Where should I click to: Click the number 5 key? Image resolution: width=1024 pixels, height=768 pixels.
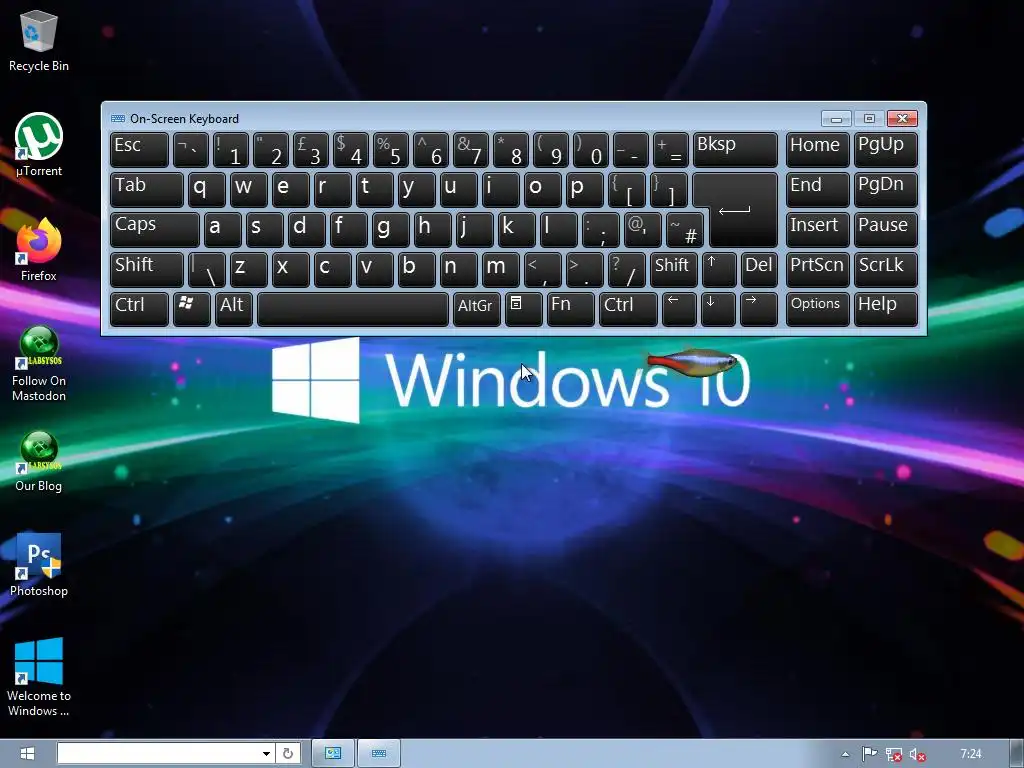pos(391,150)
